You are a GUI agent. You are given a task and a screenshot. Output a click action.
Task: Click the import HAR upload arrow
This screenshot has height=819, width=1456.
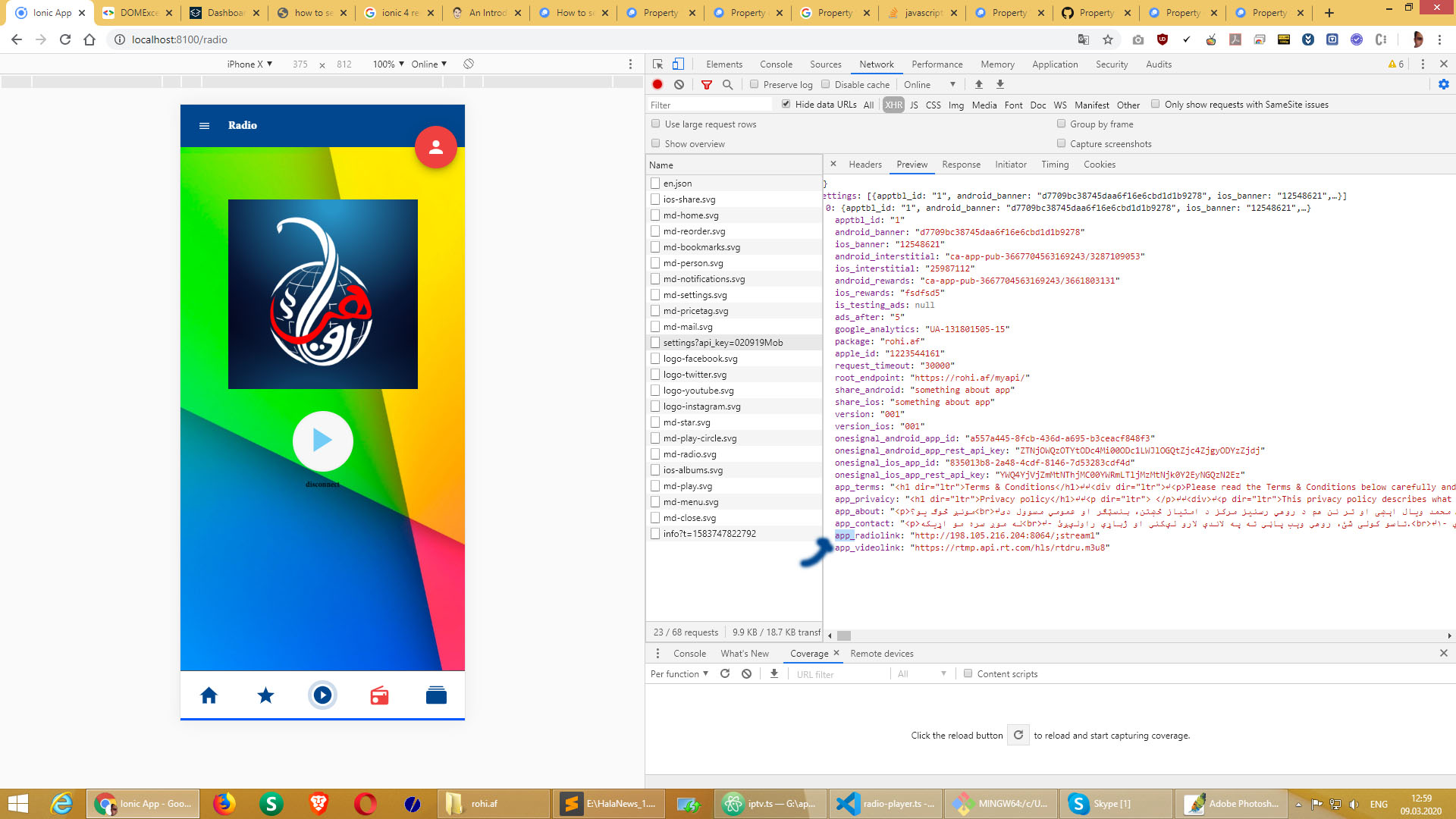pyautogui.click(x=979, y=85)
